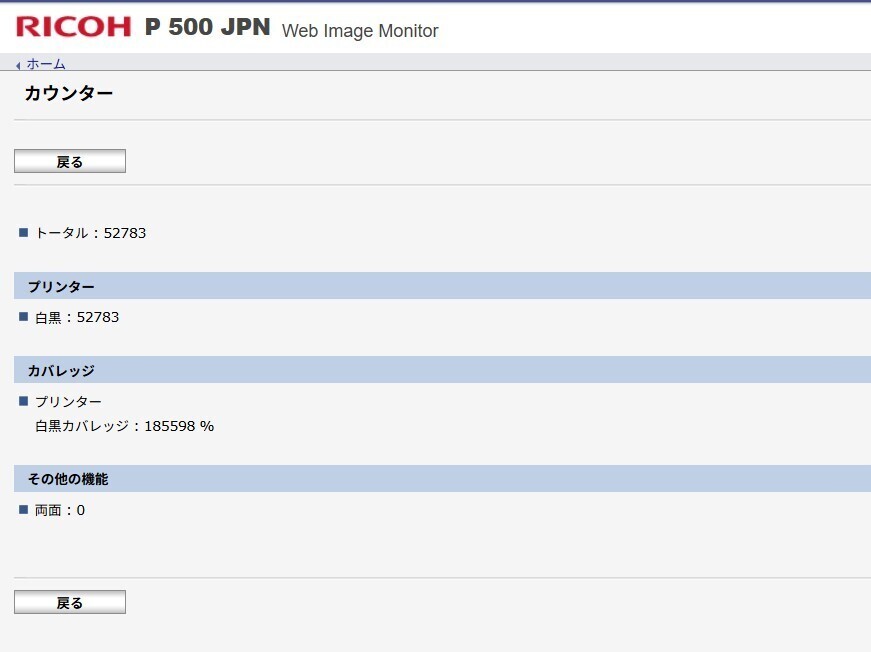The height and width of the screenshot is (652, 871).
Task: Click the カウンター page title
Action: point(69,95)
